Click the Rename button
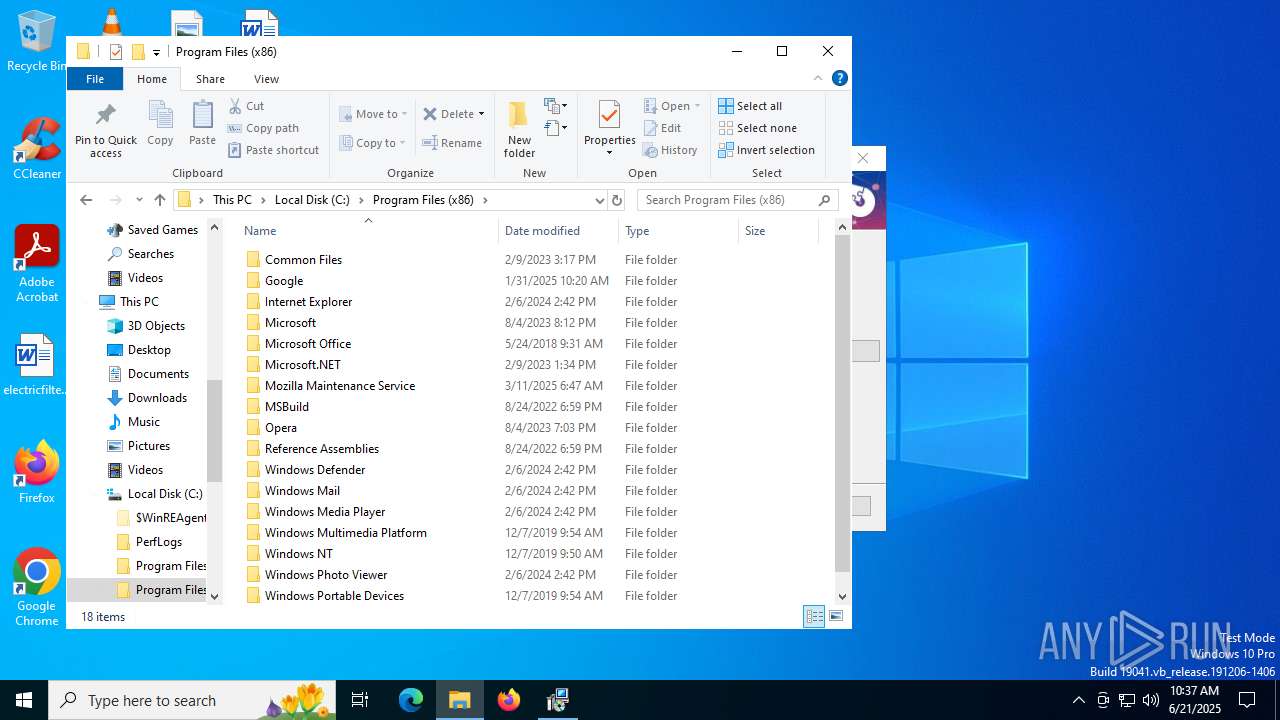The image size is (1280, 720). (x=452, y=143)
